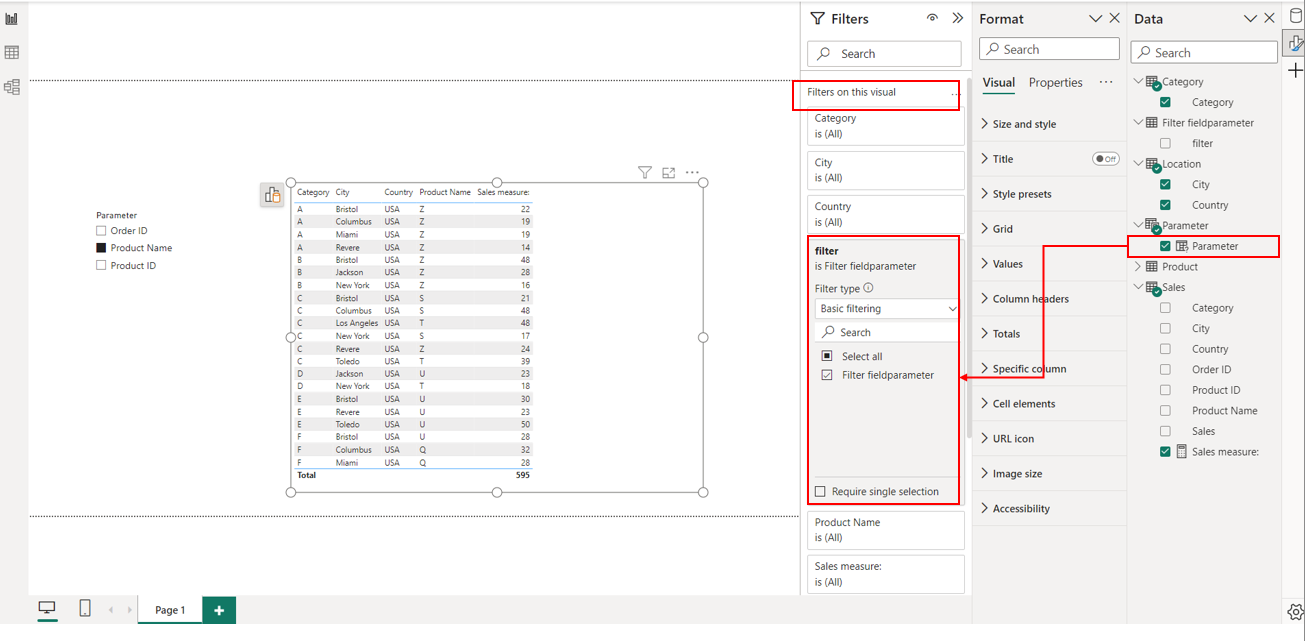Screen dimensions: 1305x641
Task: Open the Page 1 tab
Action: click(x=170, y=610)
